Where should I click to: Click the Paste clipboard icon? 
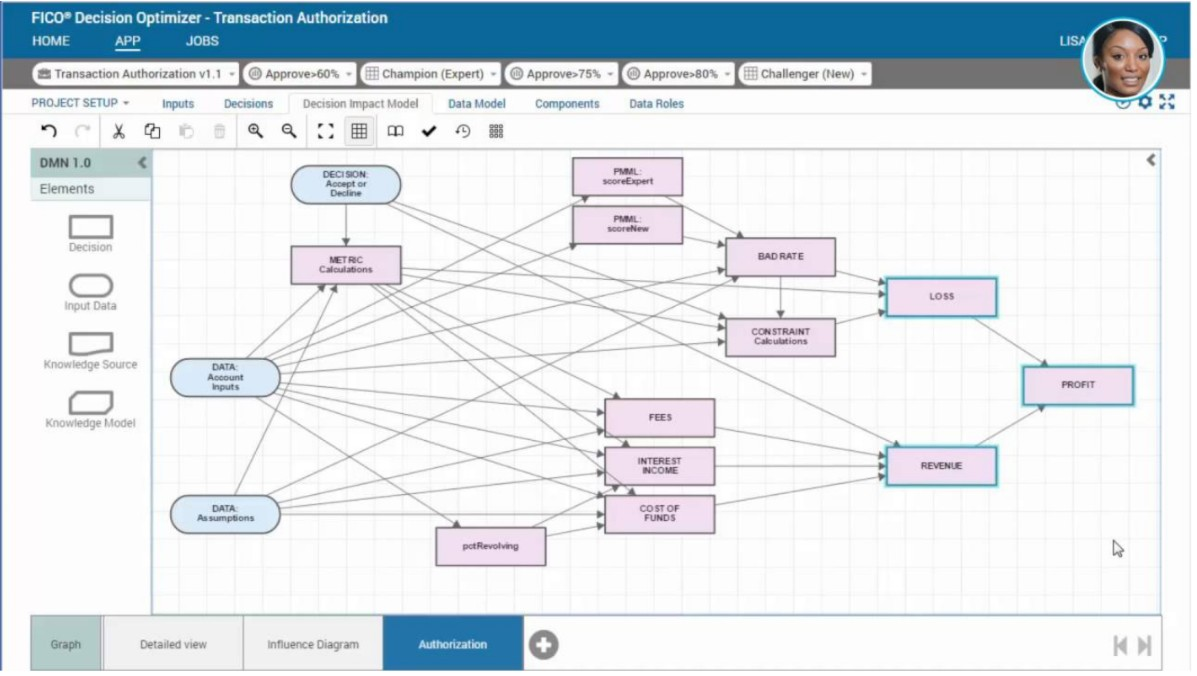(186, 131)
